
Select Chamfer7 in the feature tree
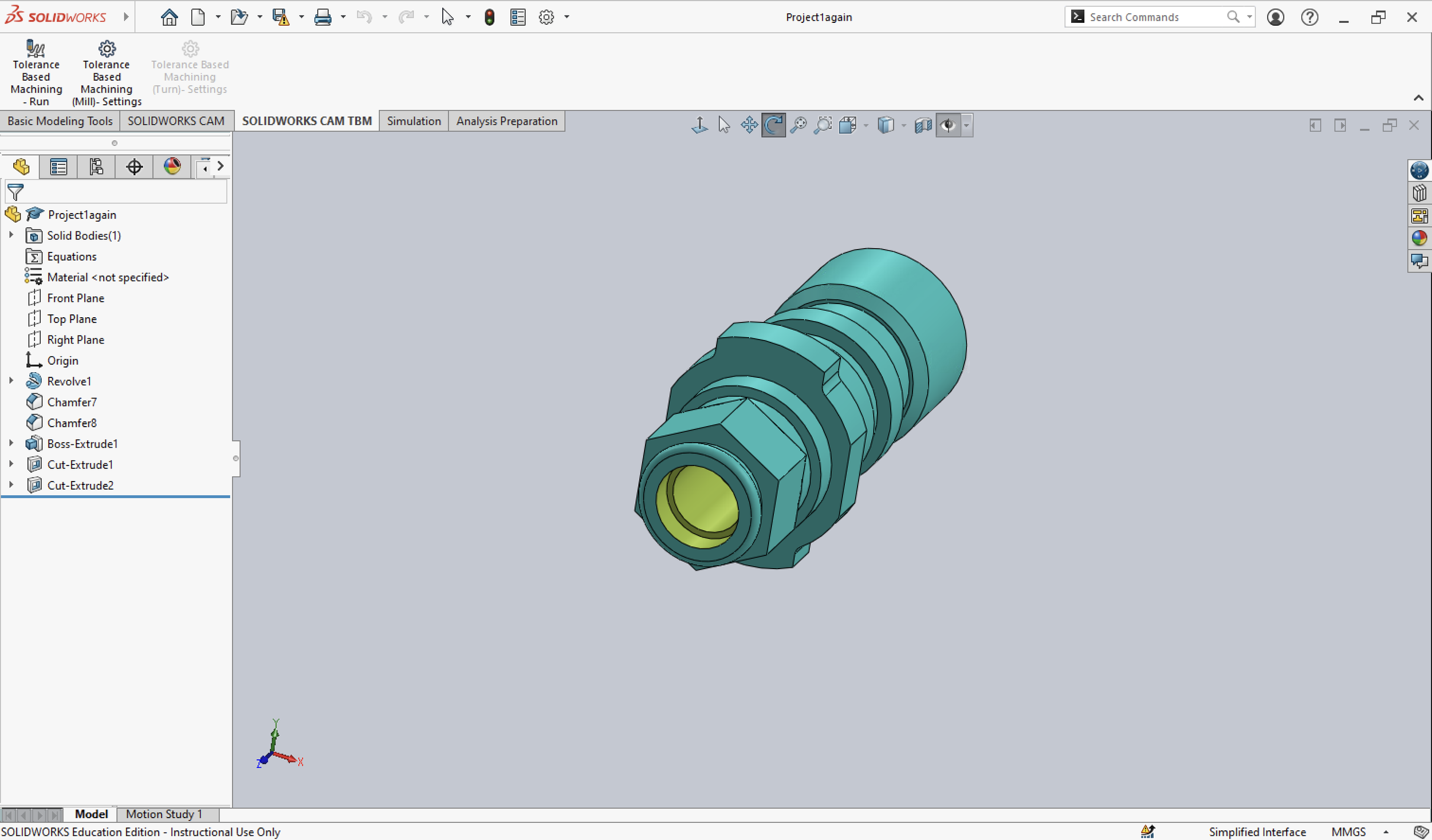pos(72,402)
